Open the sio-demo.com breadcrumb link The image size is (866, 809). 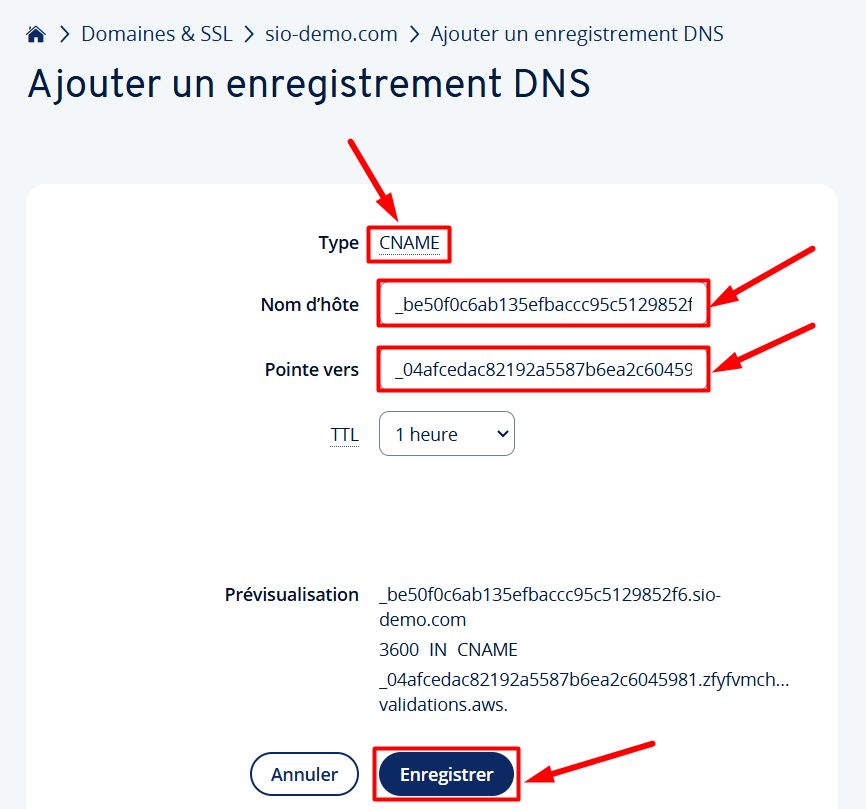coord(331,34)
